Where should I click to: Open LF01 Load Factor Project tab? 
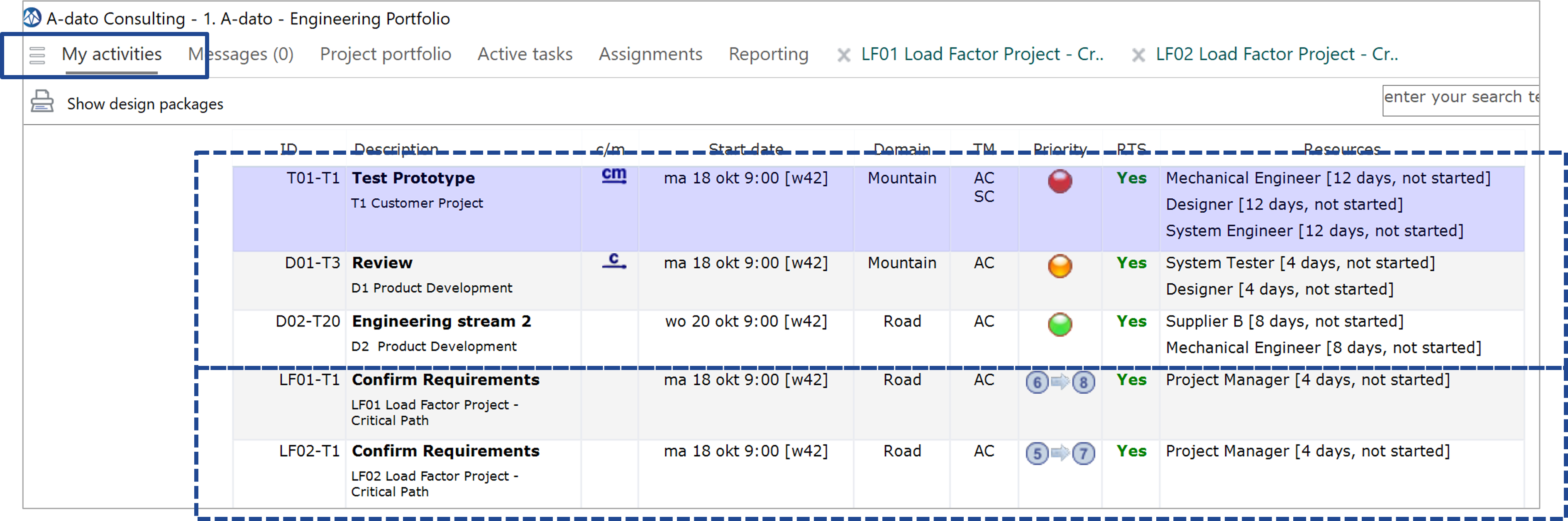[982, 54]
